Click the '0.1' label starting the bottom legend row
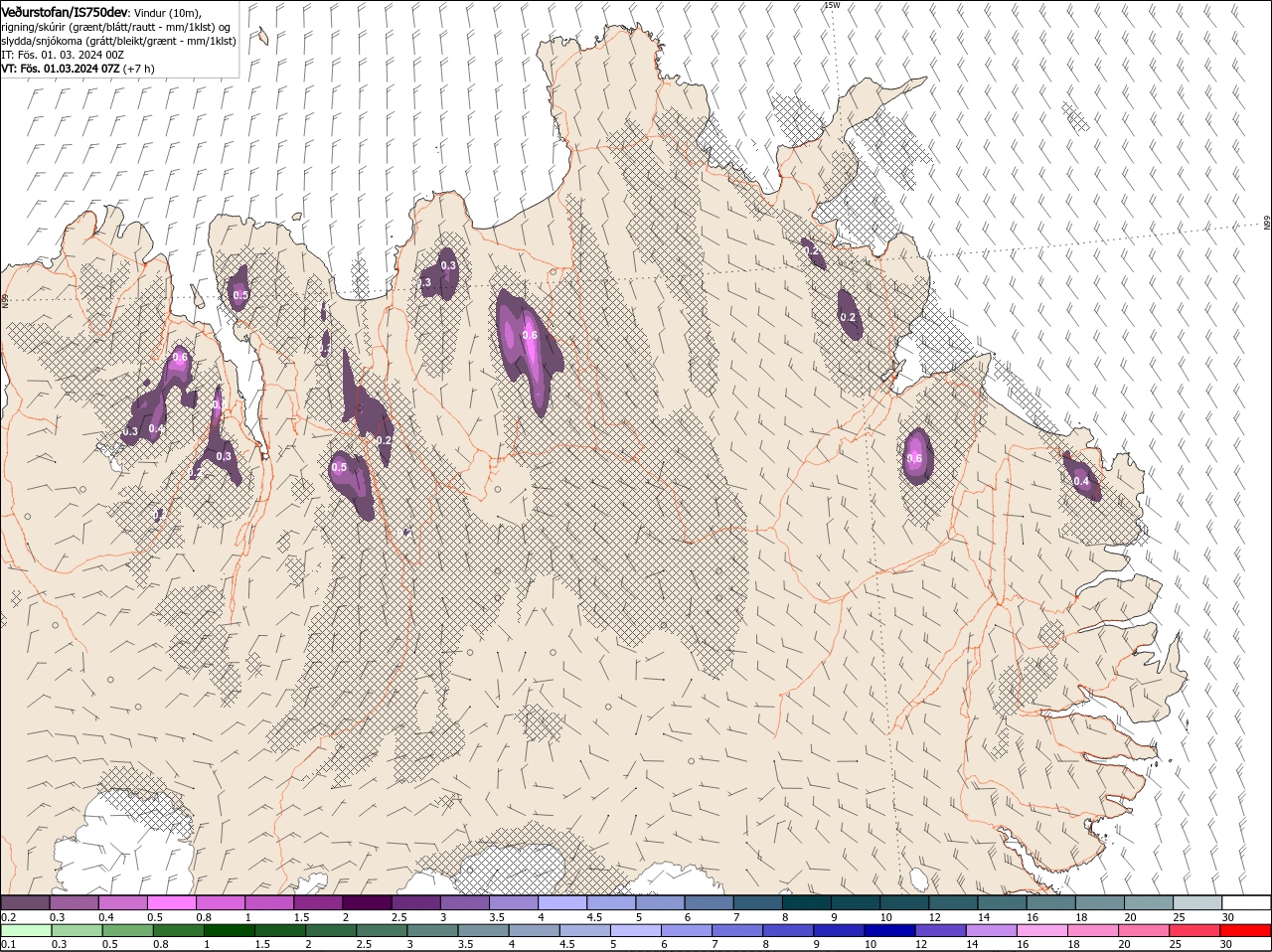The image size is (1272, 952). tap(8, 944)
